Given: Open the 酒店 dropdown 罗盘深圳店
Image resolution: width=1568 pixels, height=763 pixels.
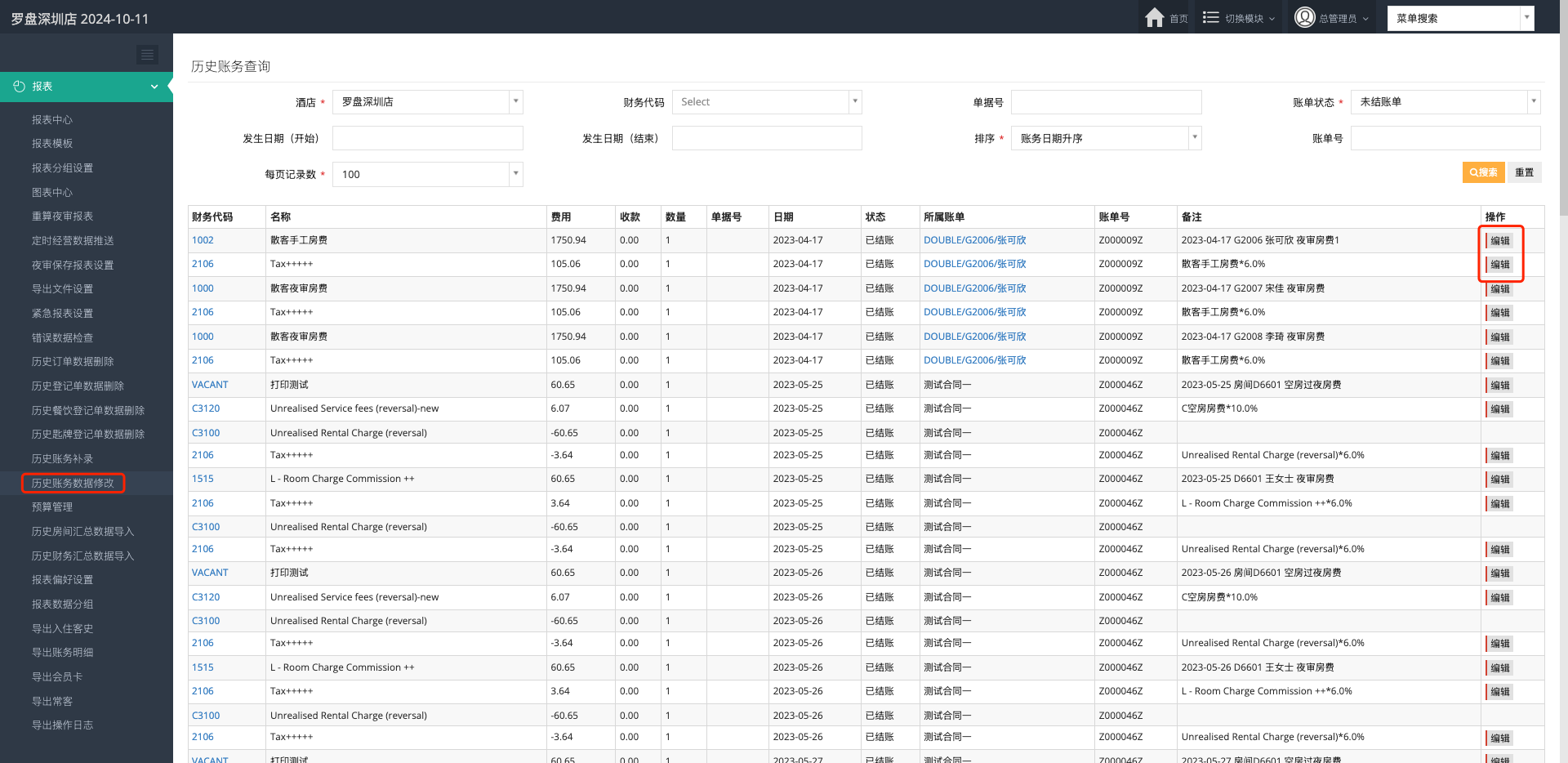Looking at the screenshot, I should click(x=428, y=102).
